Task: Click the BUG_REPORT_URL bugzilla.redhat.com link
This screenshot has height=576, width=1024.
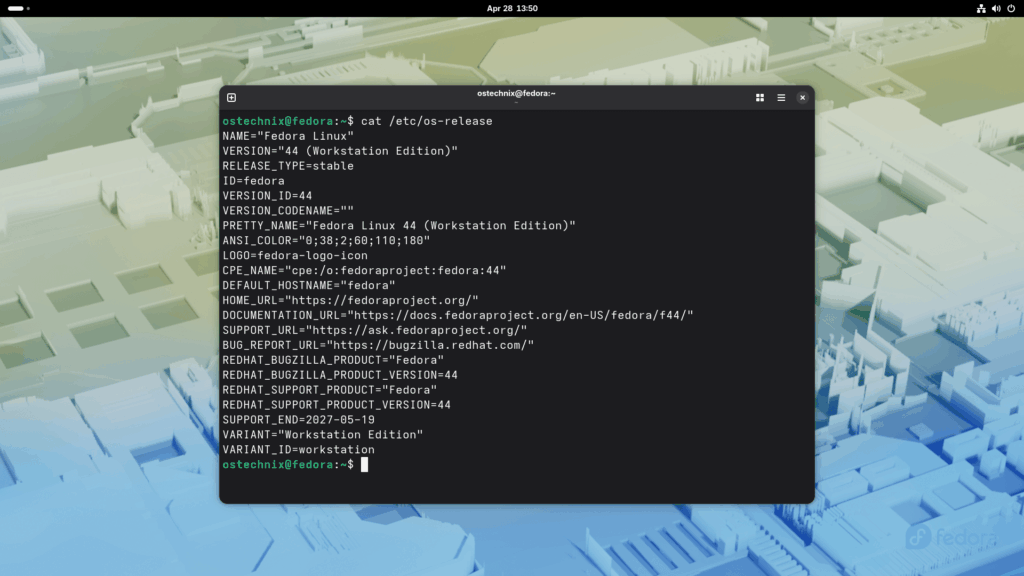Action: click(430, 345)
